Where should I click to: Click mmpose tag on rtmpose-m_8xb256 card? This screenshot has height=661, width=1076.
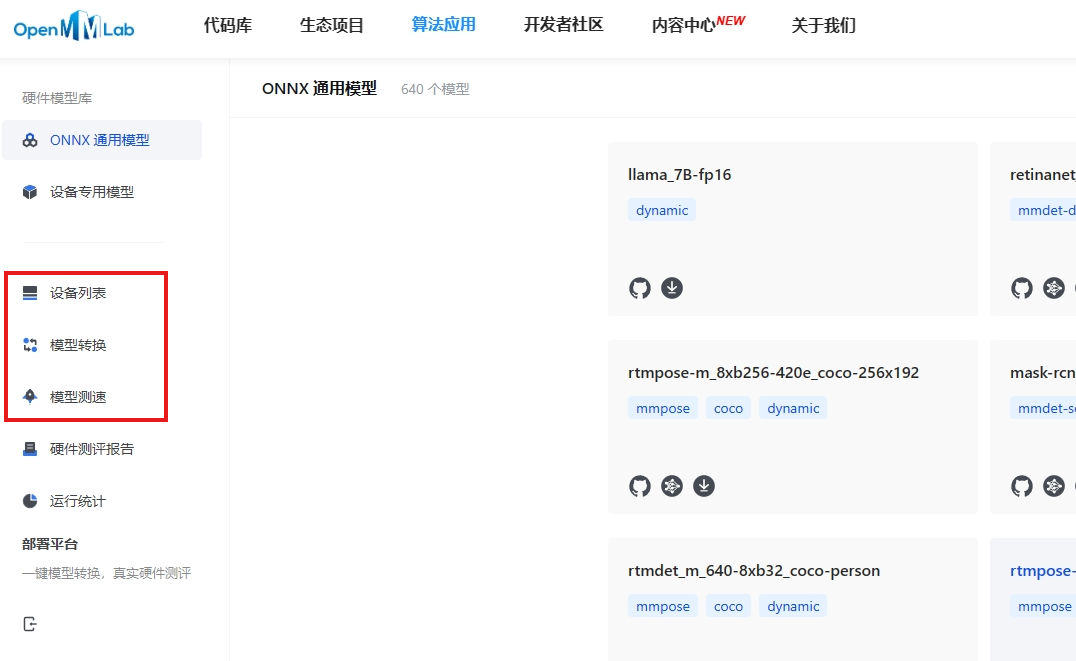(x=663, y=408)
